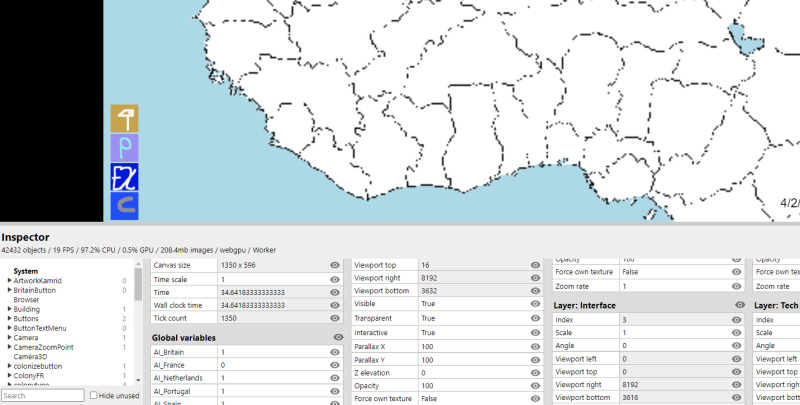Viewport: 800px width, 405px height.
Task: Edit the Time scale value field
Action: click(x=273, y=280)
